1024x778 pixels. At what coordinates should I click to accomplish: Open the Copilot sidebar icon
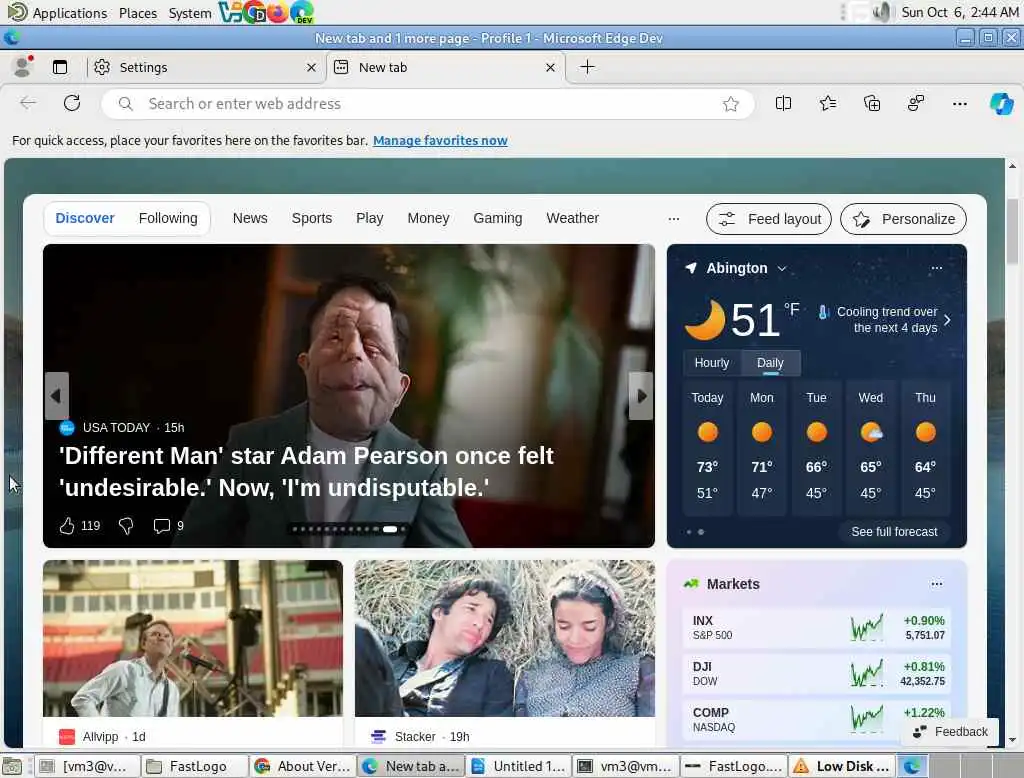point(1001,103)
